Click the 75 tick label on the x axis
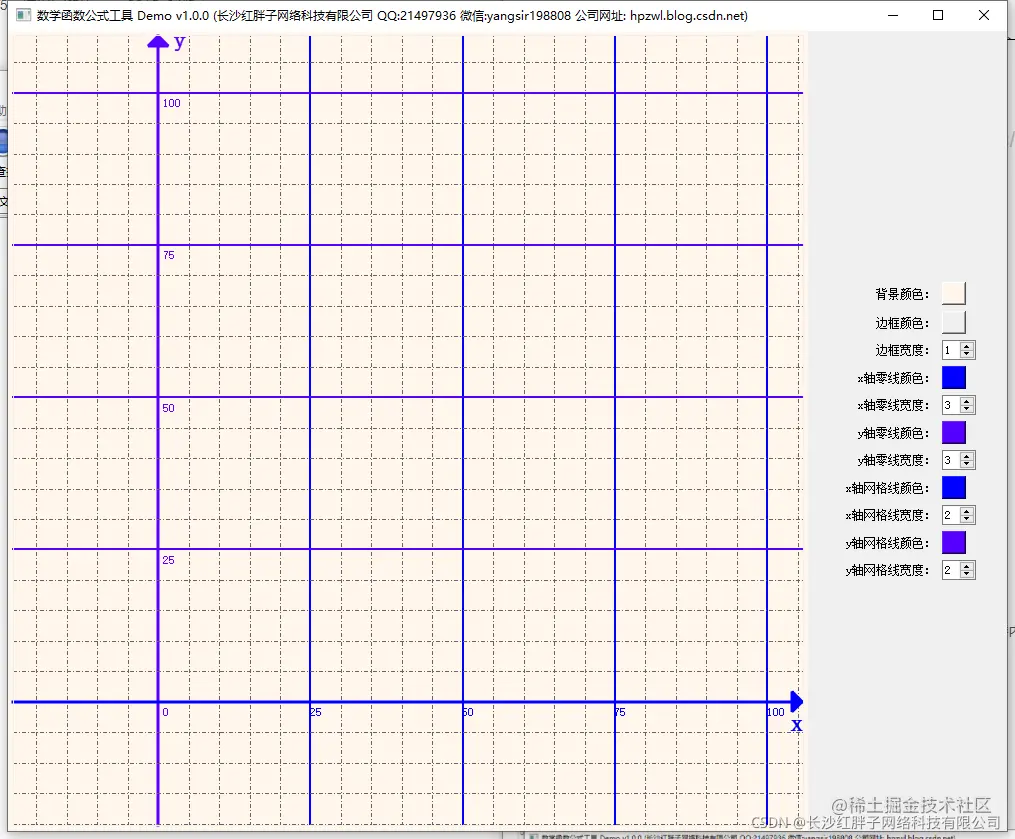Image resolution: width=1015 pixels, height=839 pixels. 620,712
